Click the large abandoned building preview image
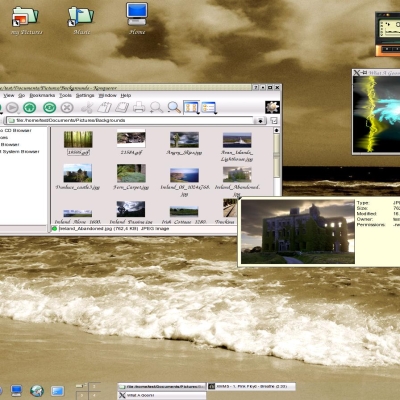 click(x=298, y=232)
